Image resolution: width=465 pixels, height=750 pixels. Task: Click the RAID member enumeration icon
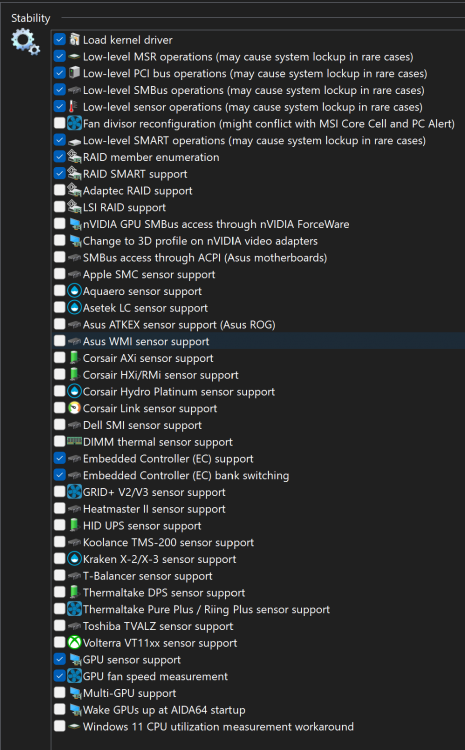coord(75,156)
